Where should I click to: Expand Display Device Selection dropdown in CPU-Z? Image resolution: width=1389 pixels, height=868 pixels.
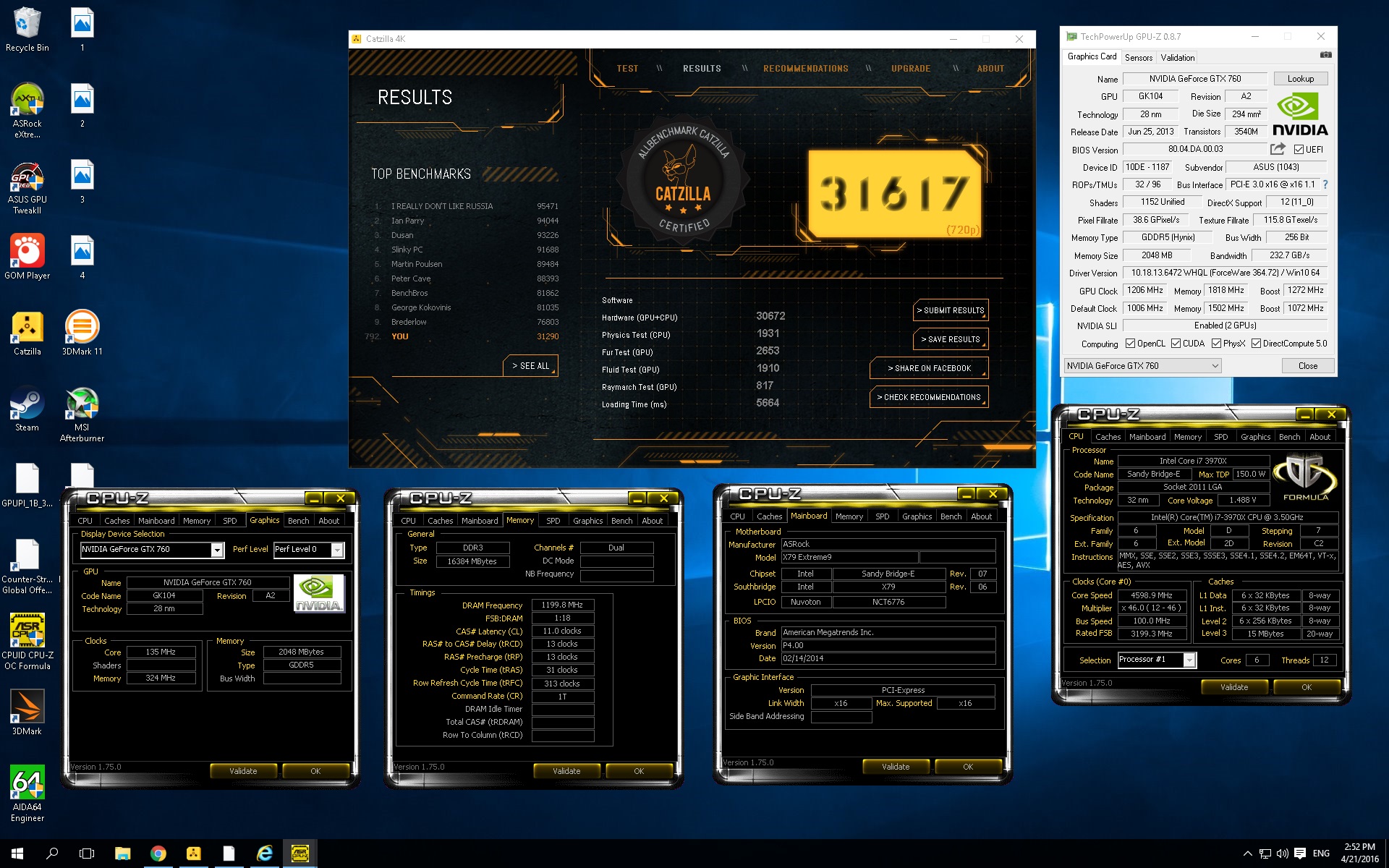217,550
